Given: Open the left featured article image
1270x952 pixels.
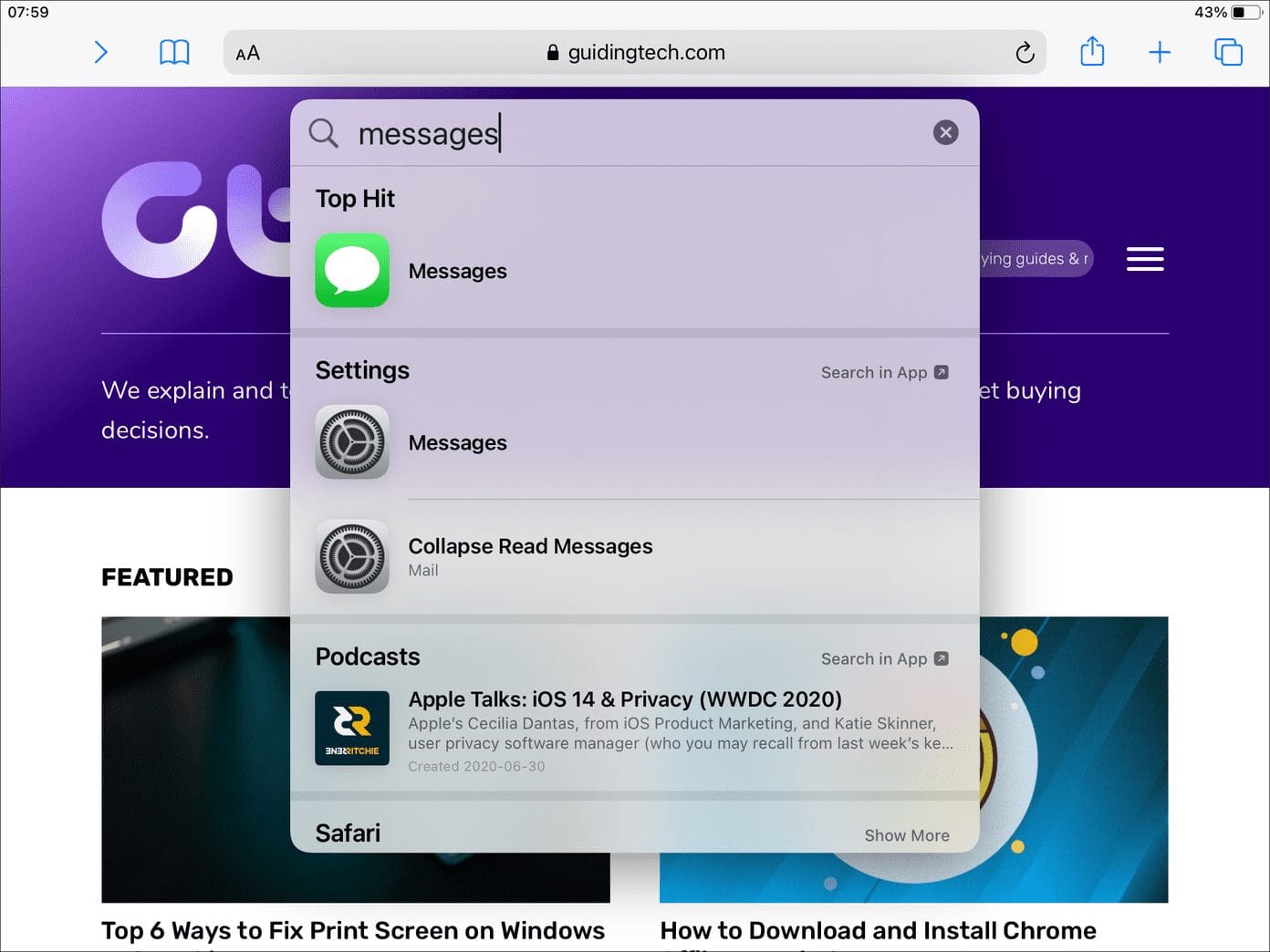Looking at the screenshot, I should click(x=195, y=760).
